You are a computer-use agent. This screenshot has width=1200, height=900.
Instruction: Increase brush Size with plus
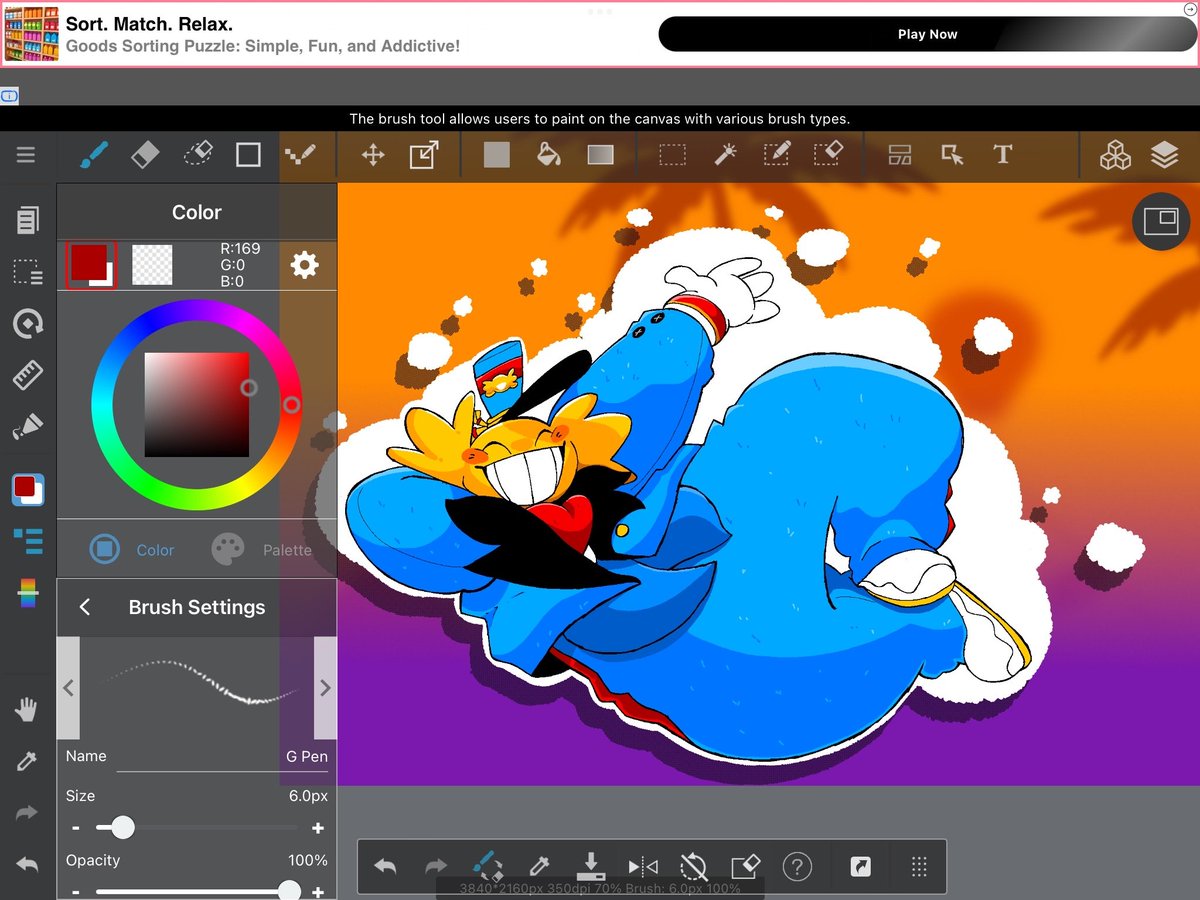coord(318,828)
